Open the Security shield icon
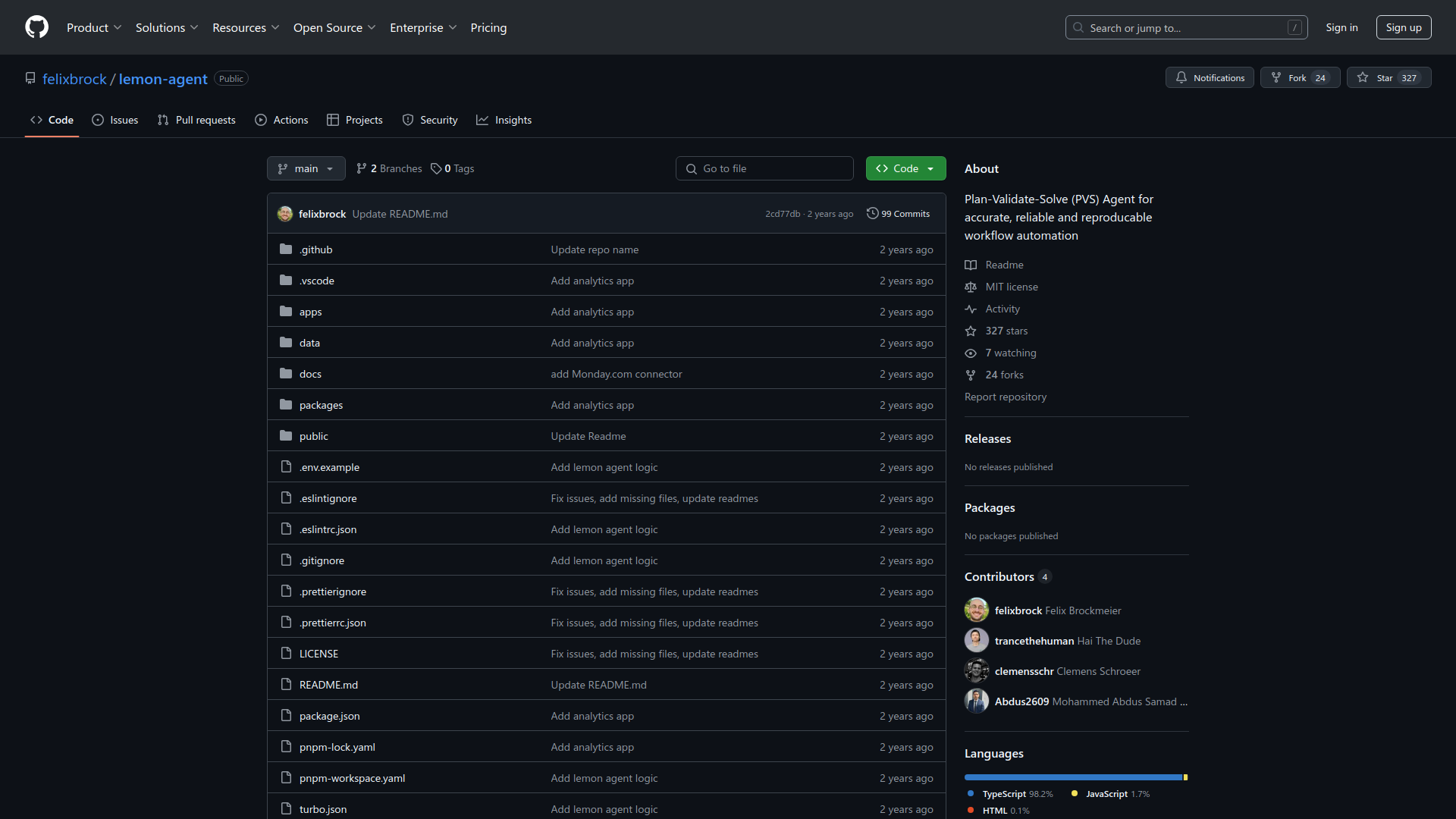 pyautogui.click(x=409, y=120)
